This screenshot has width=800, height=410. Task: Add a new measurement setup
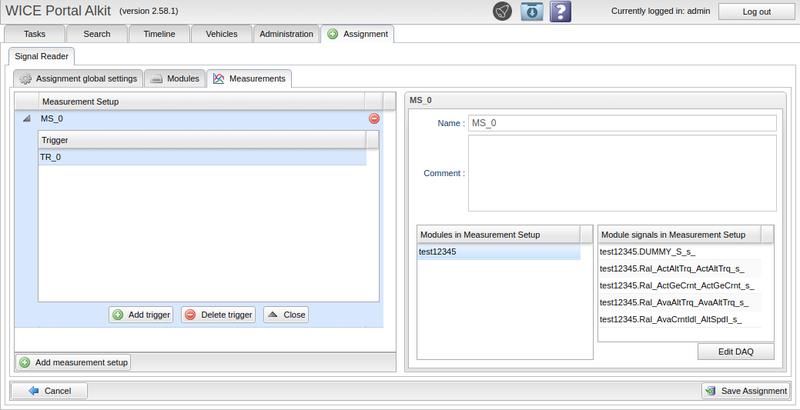[74, 362]
